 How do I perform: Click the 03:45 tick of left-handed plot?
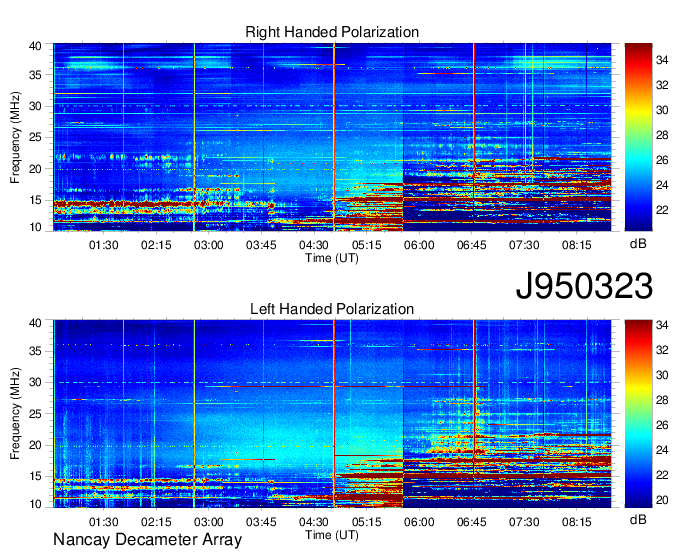point(261,522)
